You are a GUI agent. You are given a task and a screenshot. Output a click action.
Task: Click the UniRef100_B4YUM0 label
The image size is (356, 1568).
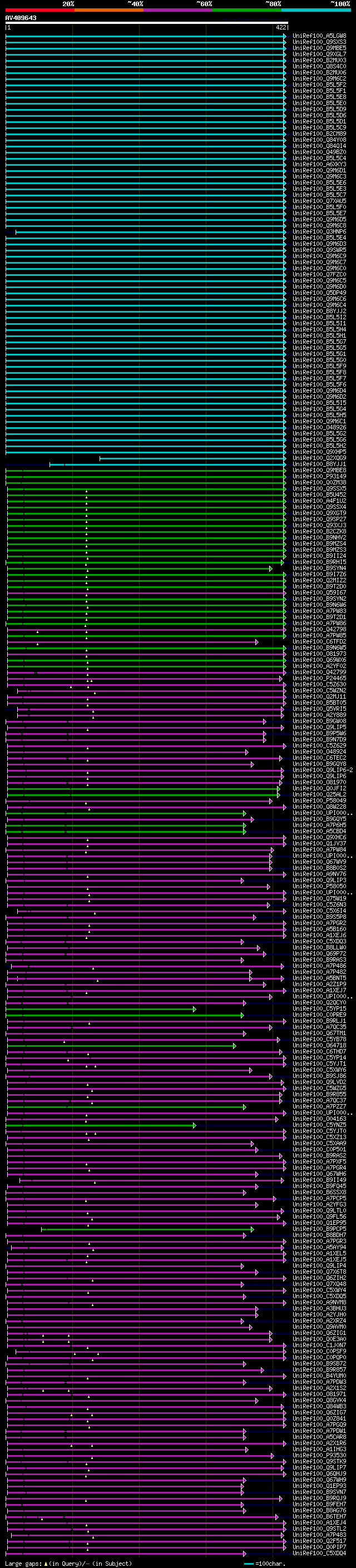(x=319, y=1376)
